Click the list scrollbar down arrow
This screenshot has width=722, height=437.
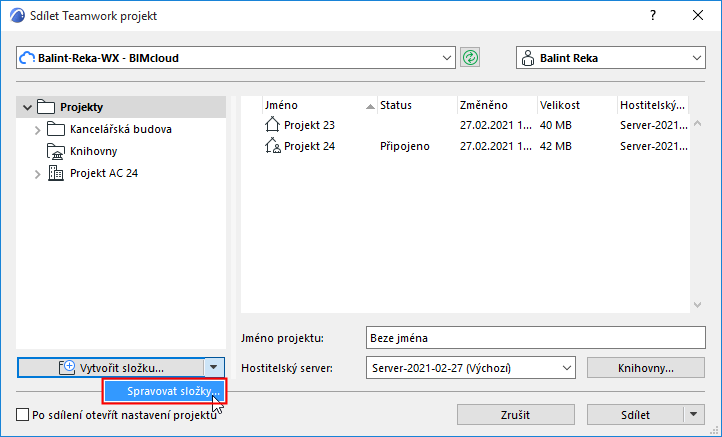698,304
